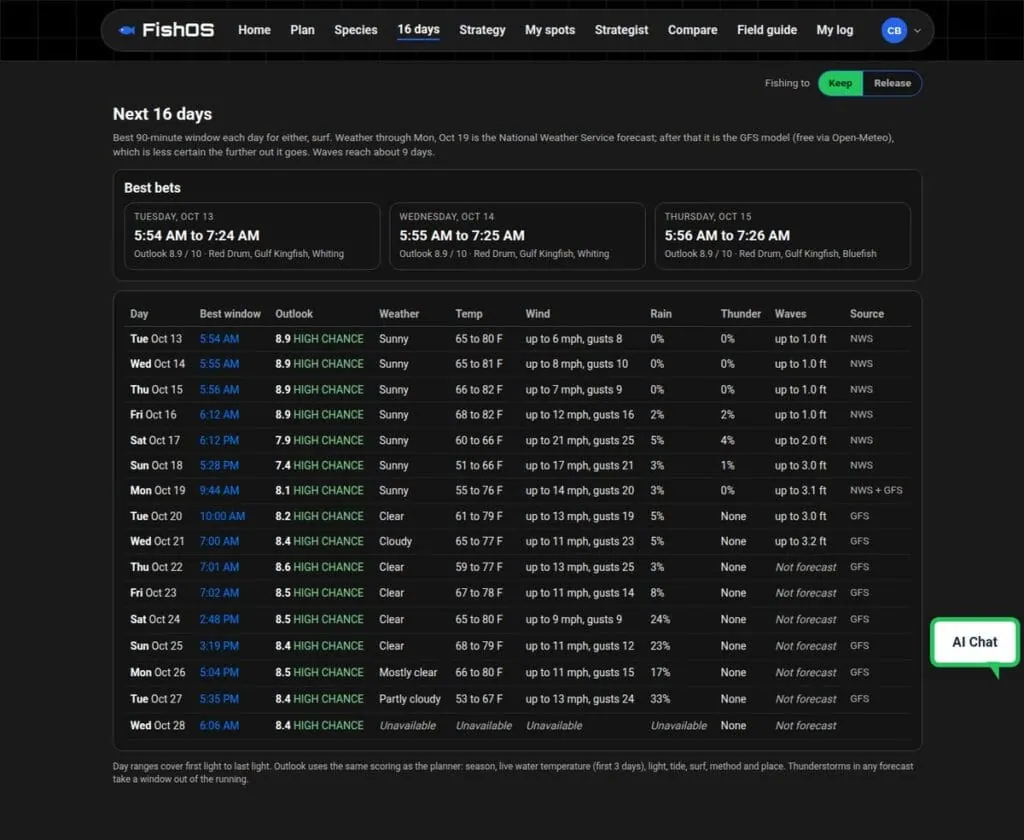
Task: Select the Wednesday, Oct 14 best bet card
Action: pyautogui.click(x=517, y=236)
